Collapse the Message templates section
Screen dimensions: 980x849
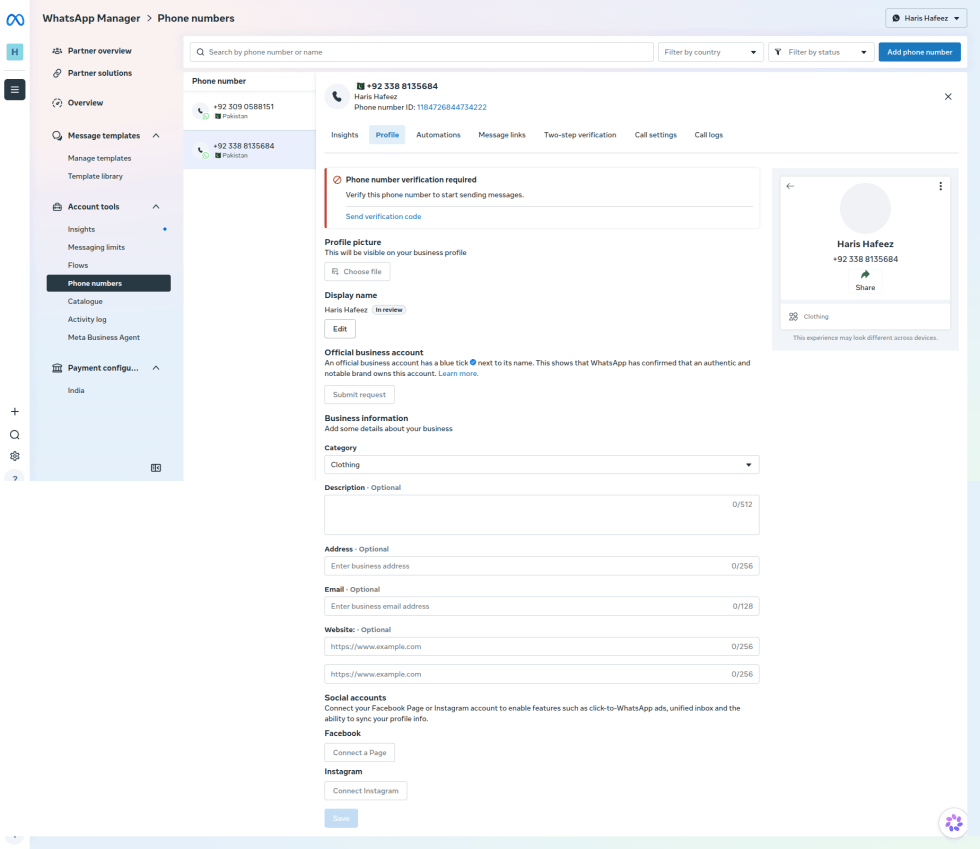pos(156,136)
